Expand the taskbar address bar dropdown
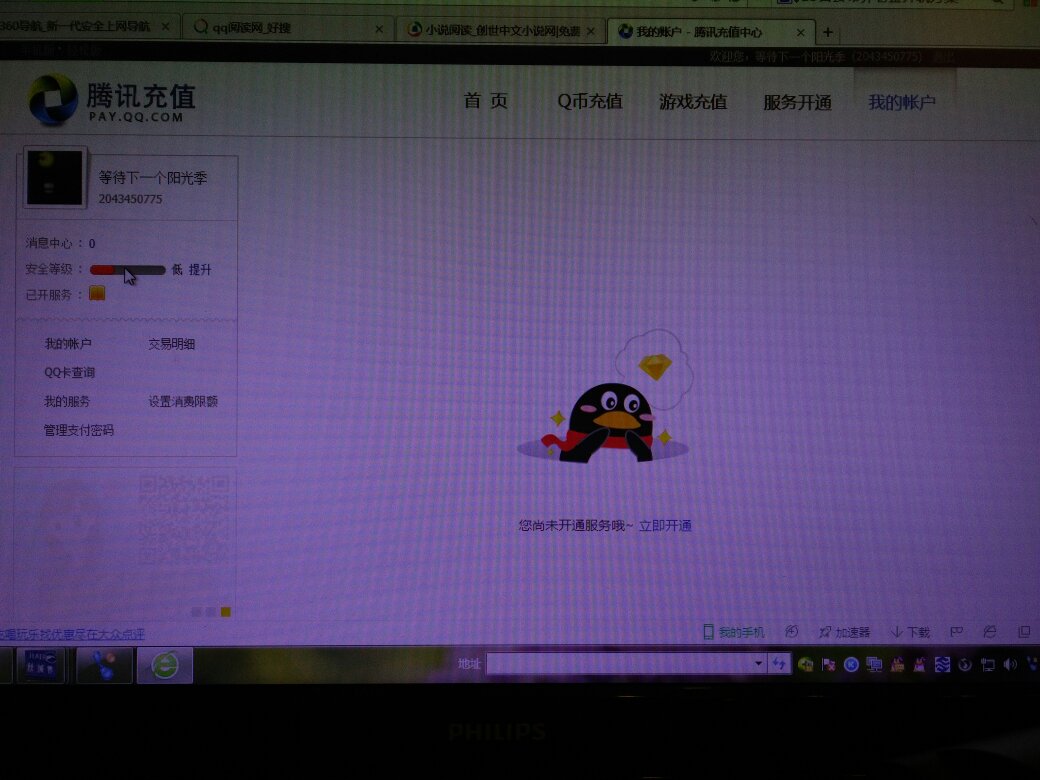The width and height of the screenshot is (1040, 780). 758,663
